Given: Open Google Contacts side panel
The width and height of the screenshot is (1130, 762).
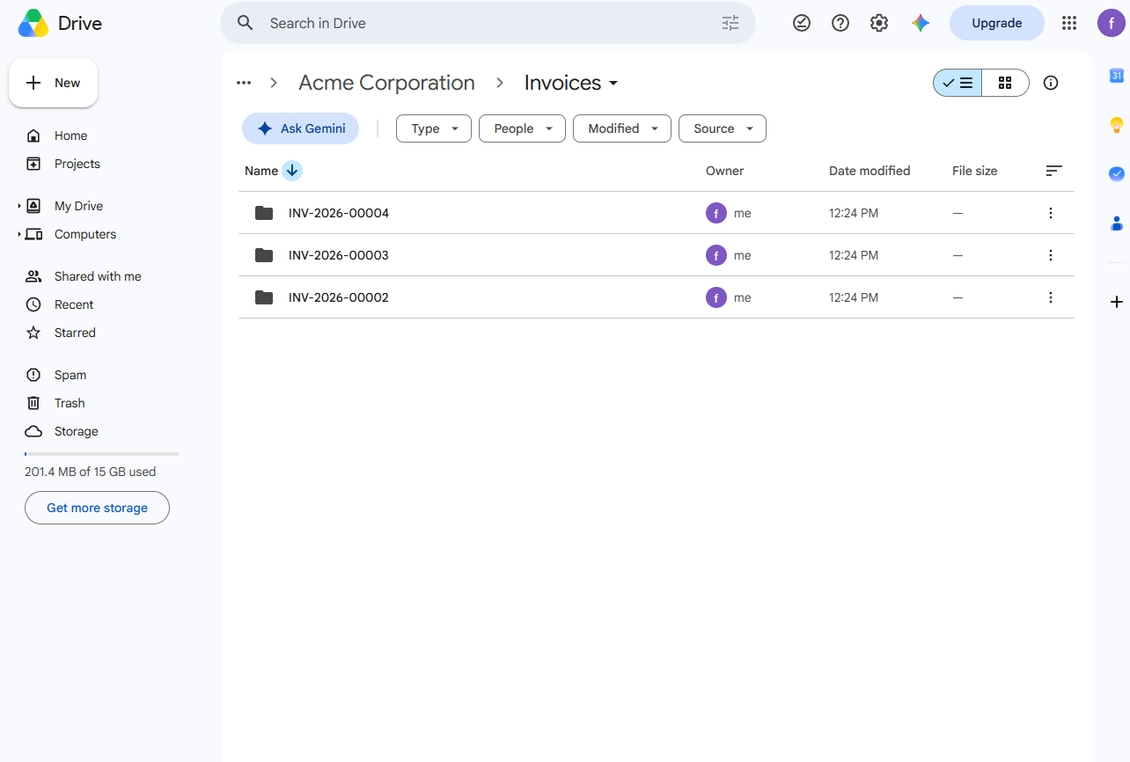Looking at the screenshot, I should click(x=1116, y=223).
